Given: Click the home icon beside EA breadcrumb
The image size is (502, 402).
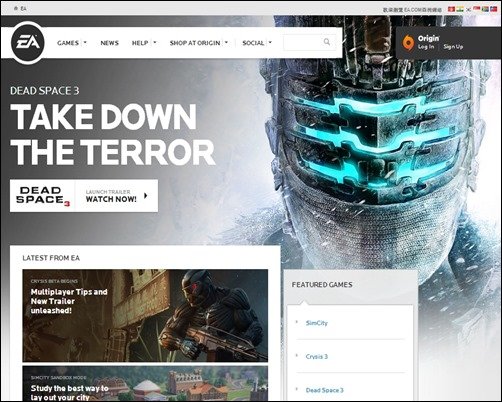Looking at the screenshot, I should (16, 9).
